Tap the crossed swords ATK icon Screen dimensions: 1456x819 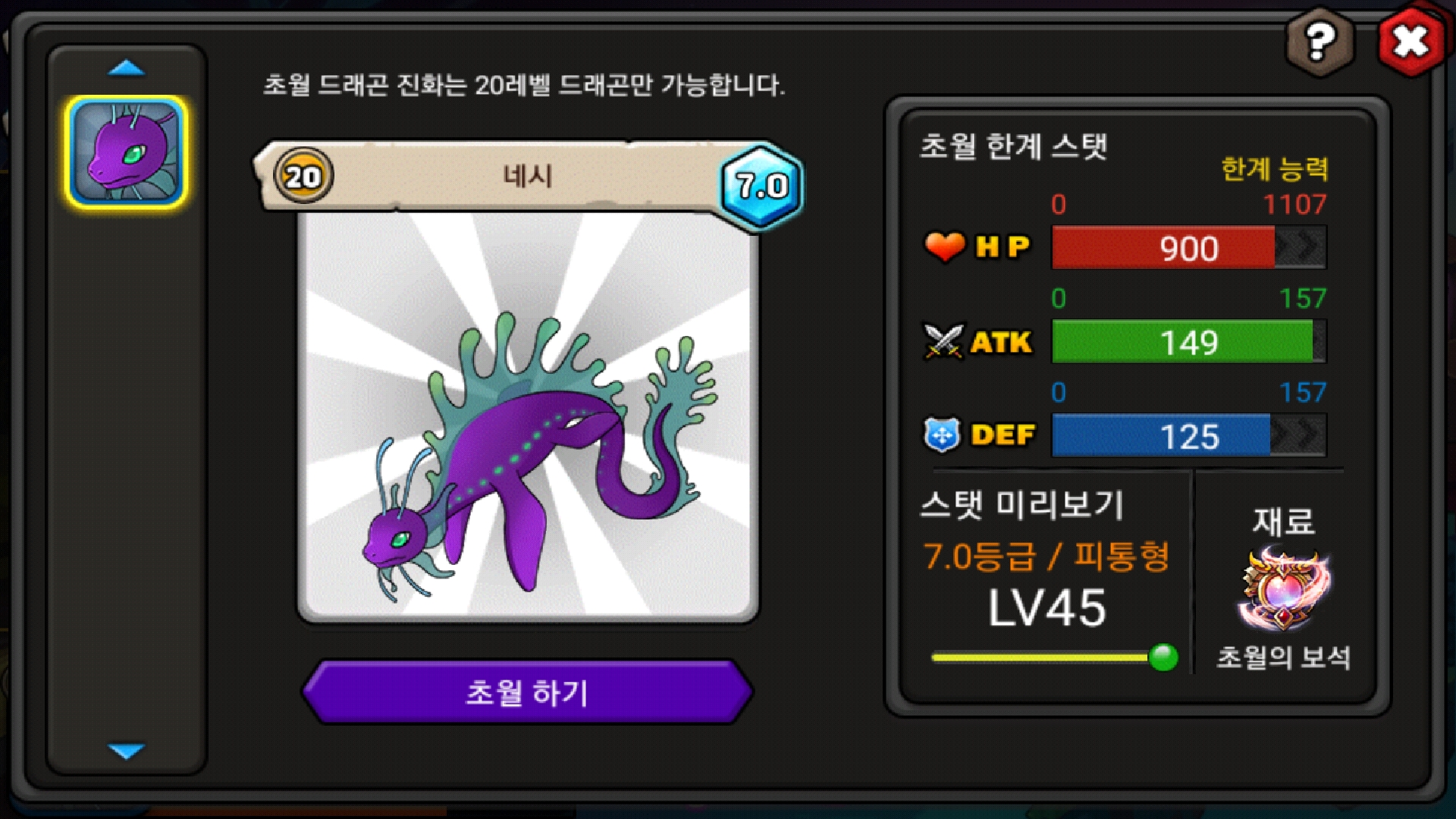[x=943, y=341]
